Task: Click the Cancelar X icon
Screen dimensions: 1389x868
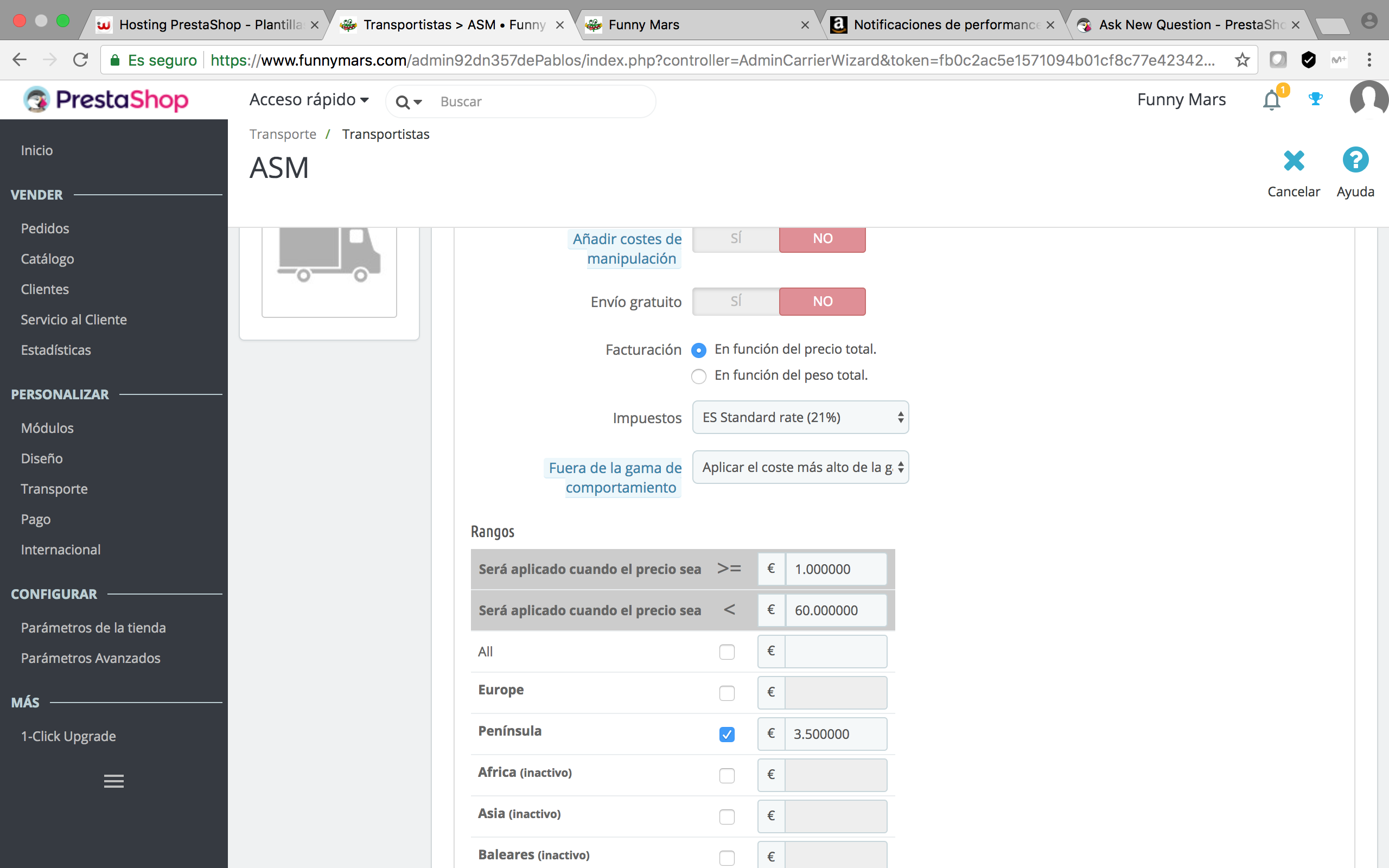Action: coord(1294,161)
